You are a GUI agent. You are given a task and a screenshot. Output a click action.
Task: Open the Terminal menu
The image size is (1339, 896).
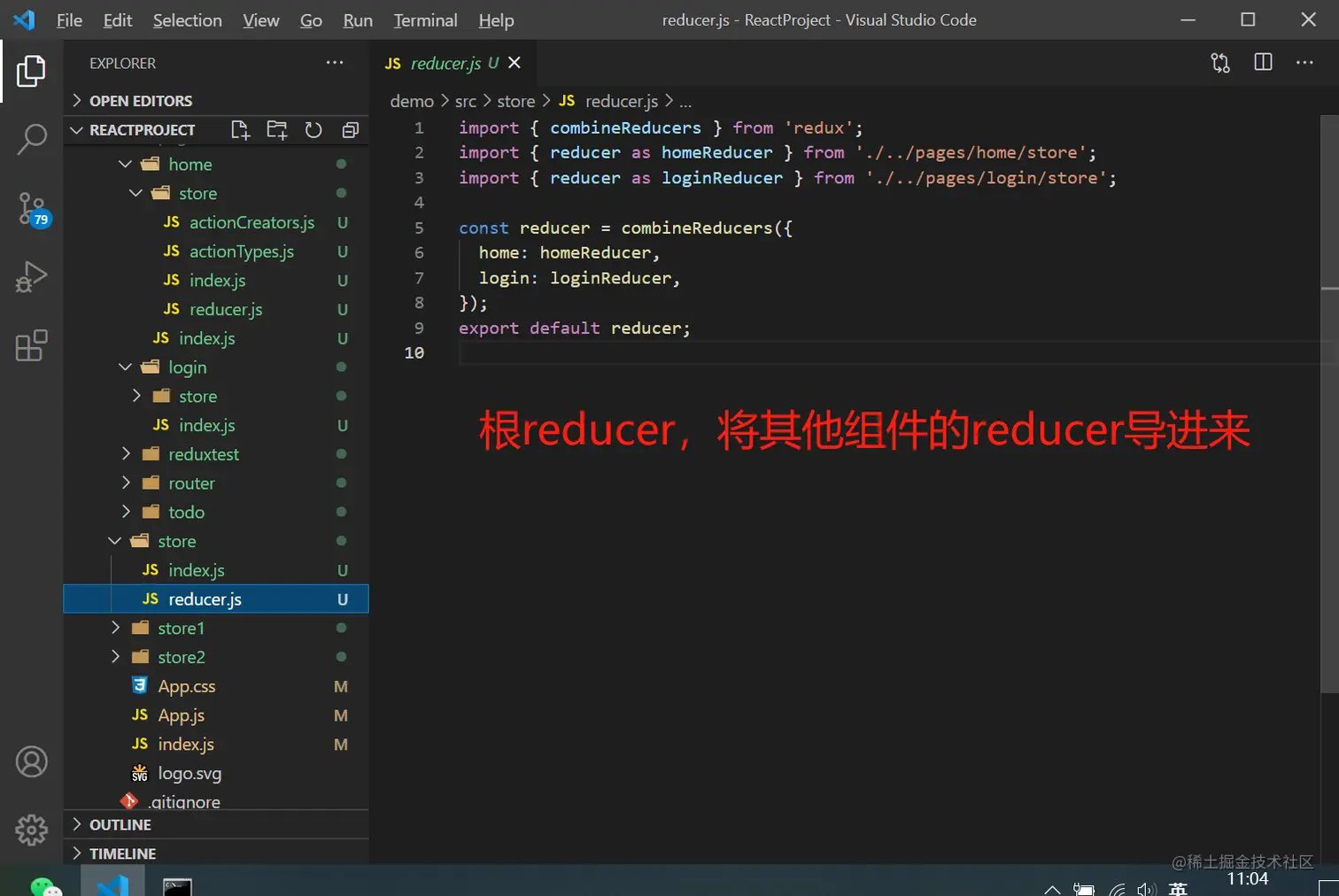point(426,20)
